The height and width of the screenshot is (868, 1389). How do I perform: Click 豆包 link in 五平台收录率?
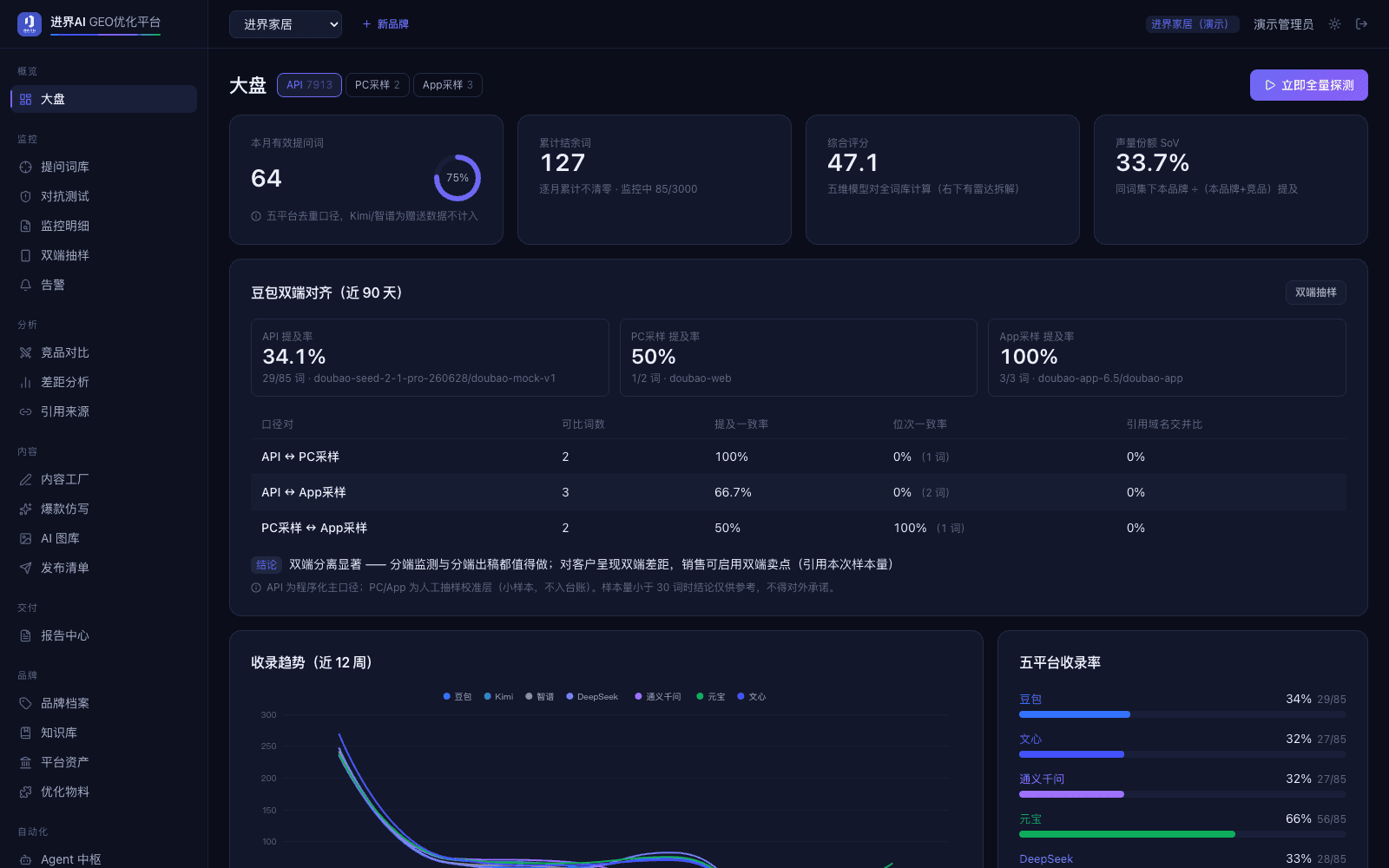point(1030,699)
